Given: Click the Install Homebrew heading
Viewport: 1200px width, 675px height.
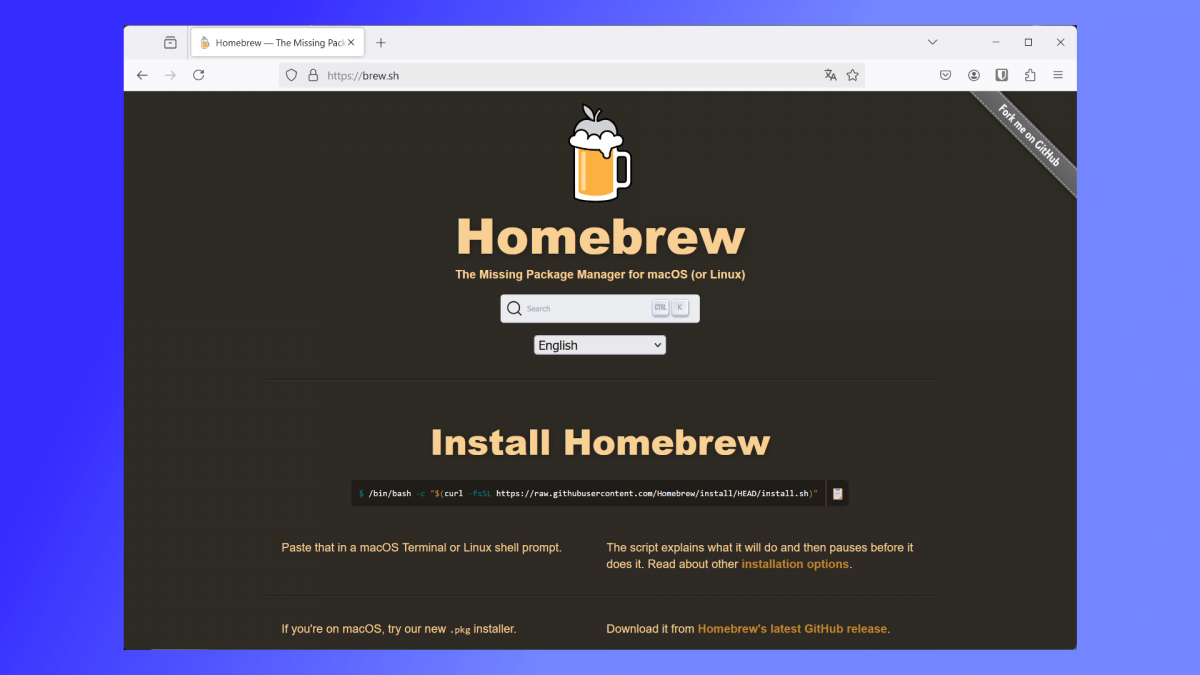Looking at the screenshot, I should coord(600,442).
